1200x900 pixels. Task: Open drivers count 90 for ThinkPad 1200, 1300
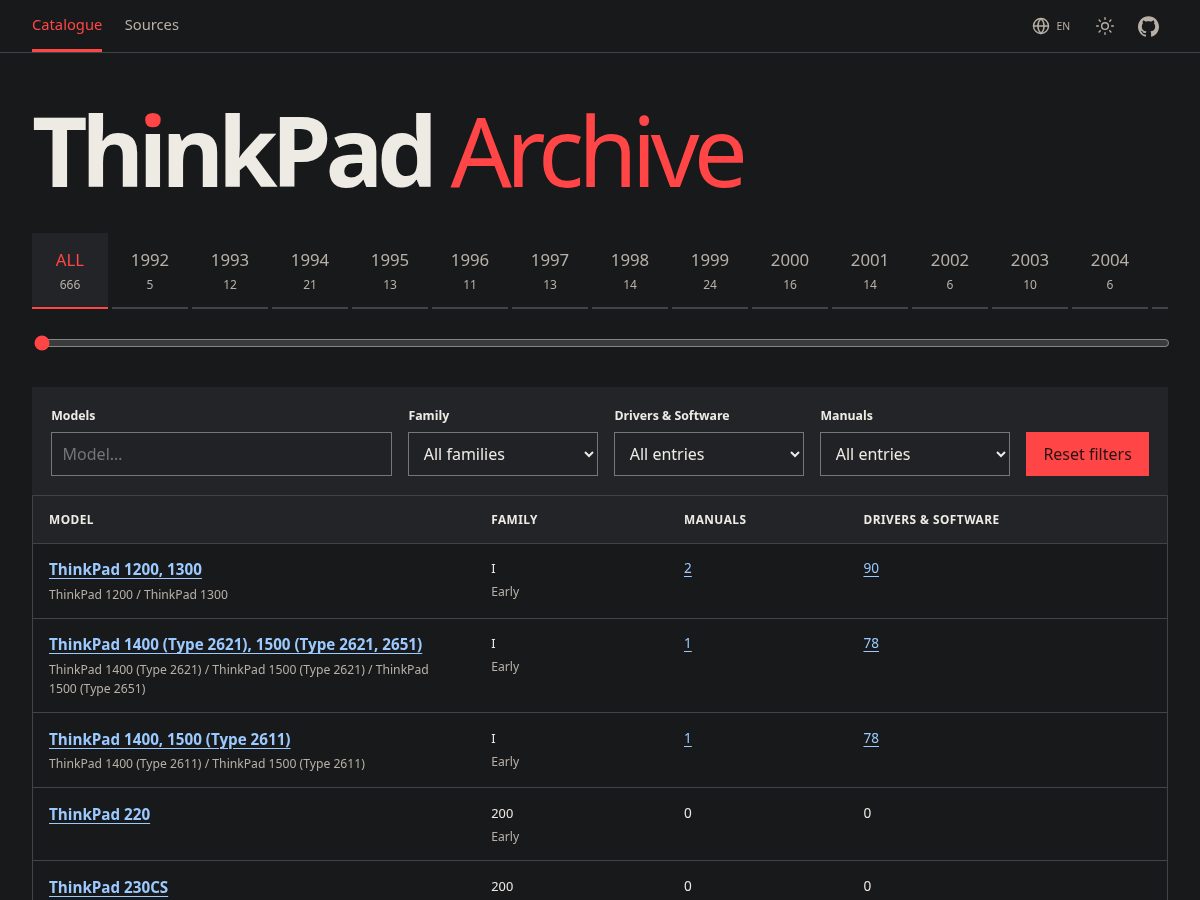click(x=871, y=568)
